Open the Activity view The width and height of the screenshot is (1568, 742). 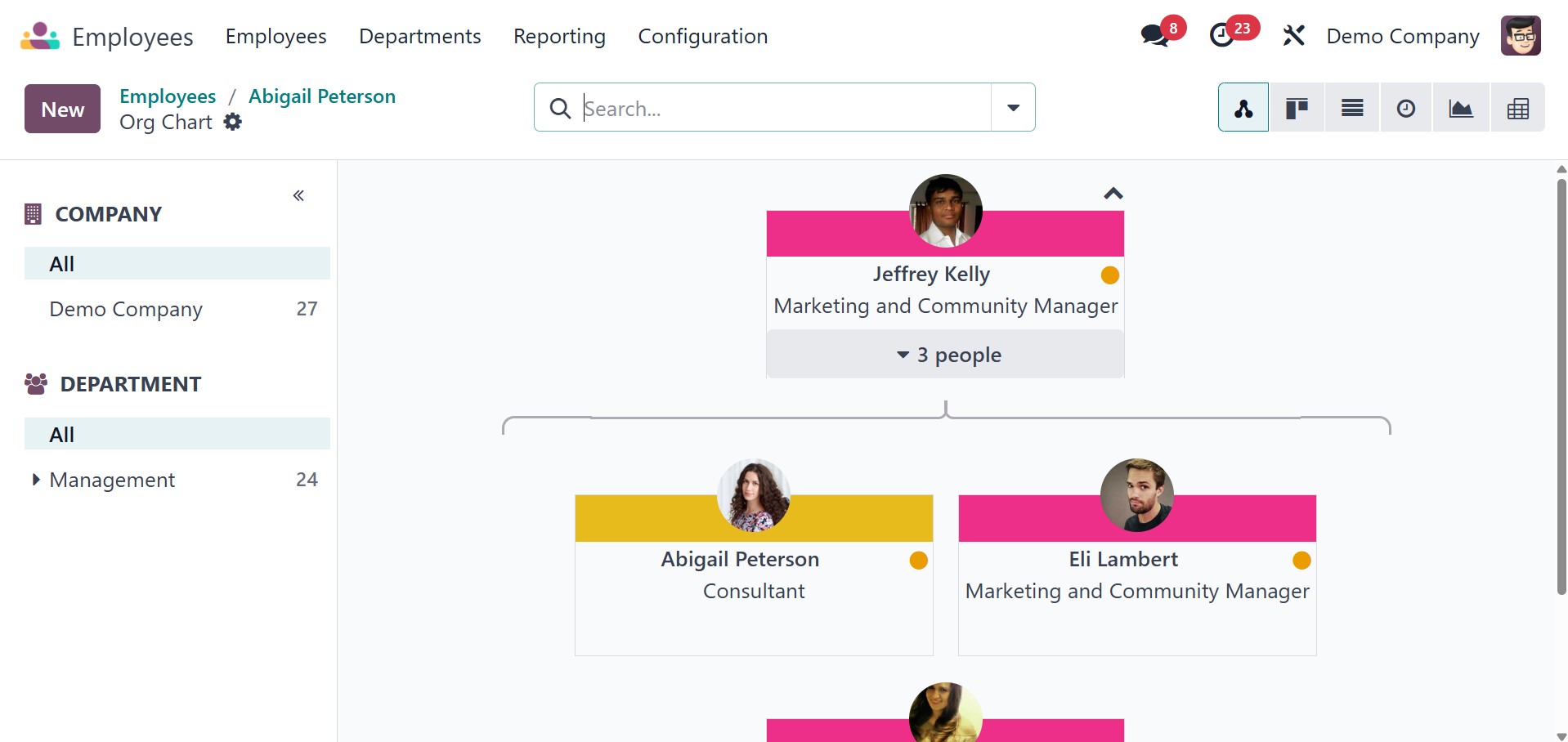(1406, 108)
